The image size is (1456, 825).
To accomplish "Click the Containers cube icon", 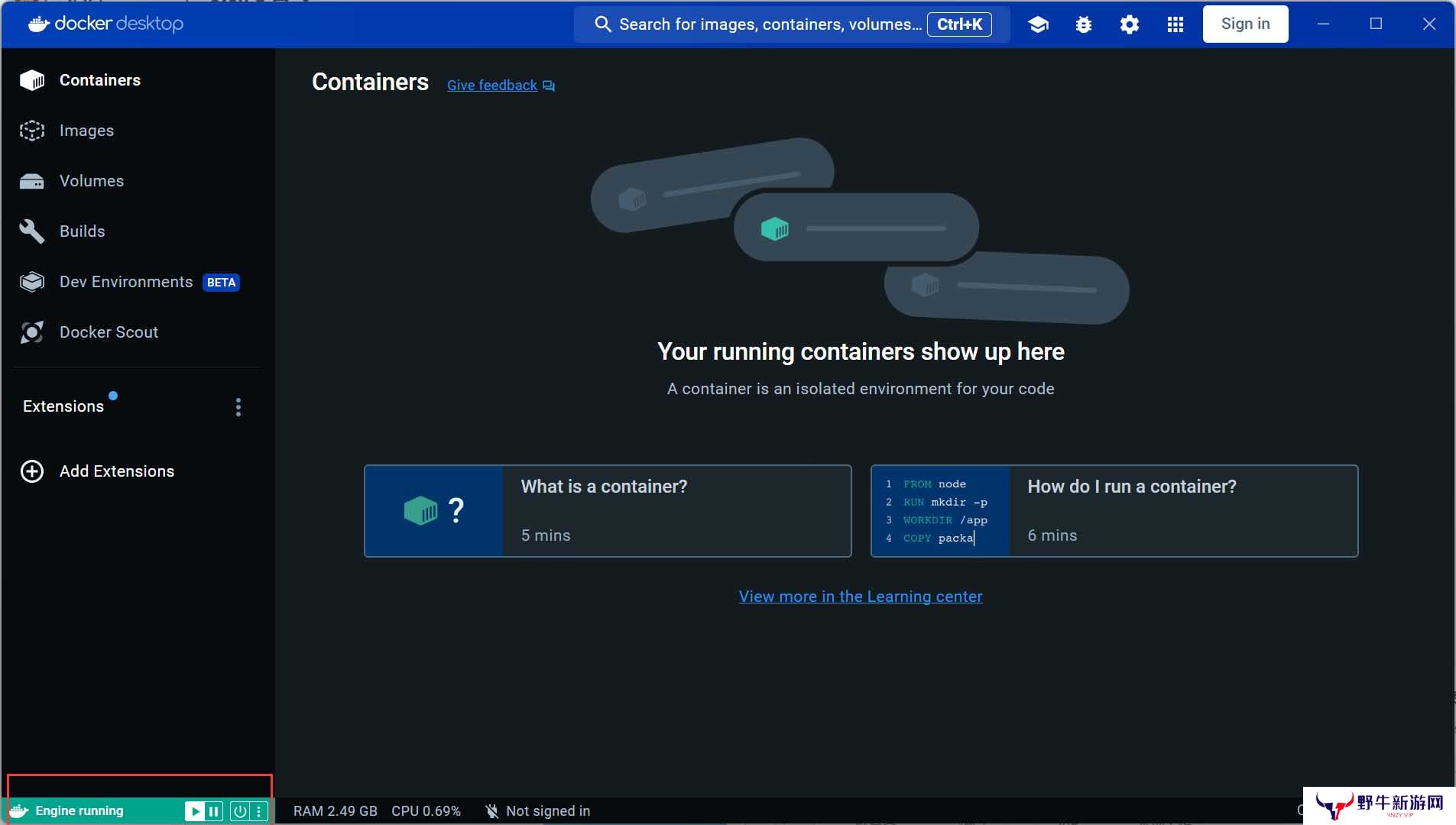I will pyautogui.click(x=32, y=80).
